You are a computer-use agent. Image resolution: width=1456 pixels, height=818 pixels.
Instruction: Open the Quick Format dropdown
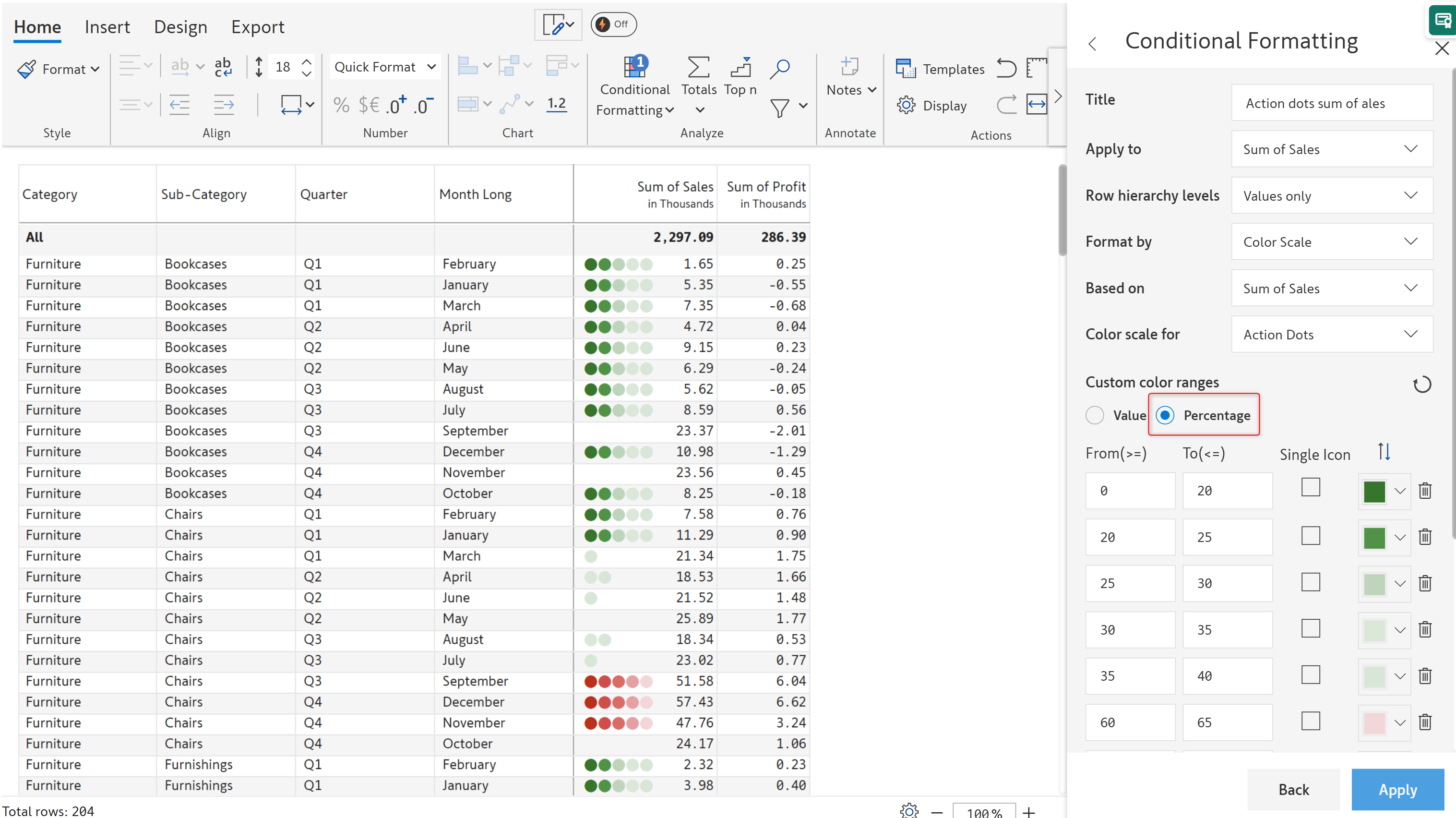tap(385, 67)
